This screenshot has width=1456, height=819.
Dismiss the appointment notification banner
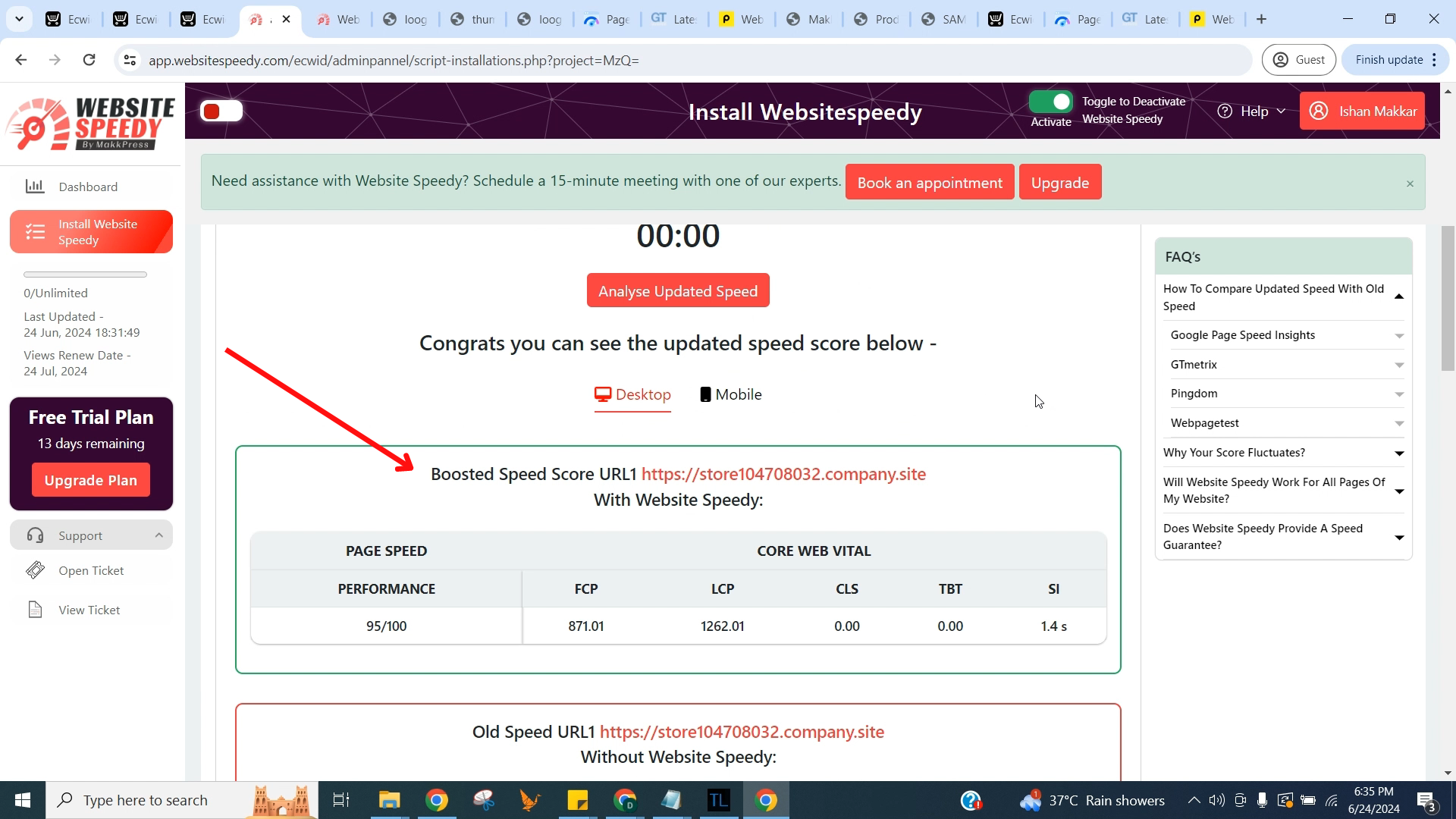click(1412, 184)
